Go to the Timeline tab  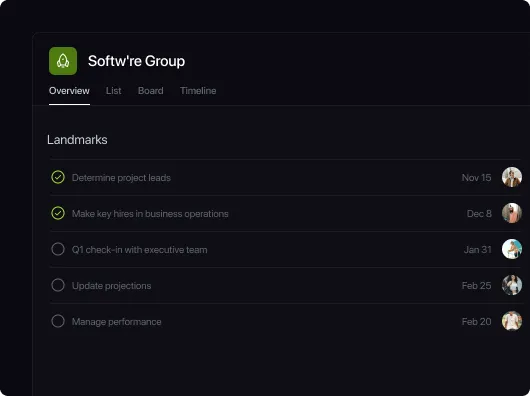[198, 91]
